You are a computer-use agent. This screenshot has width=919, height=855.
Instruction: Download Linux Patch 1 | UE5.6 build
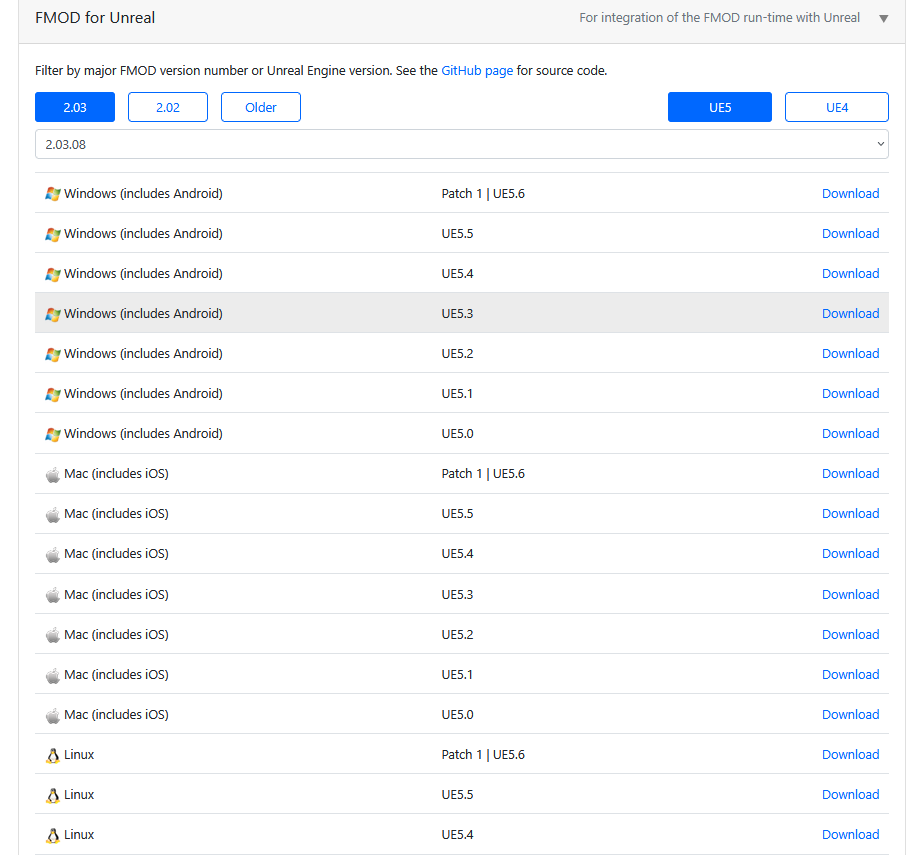(x=850, y=754)
